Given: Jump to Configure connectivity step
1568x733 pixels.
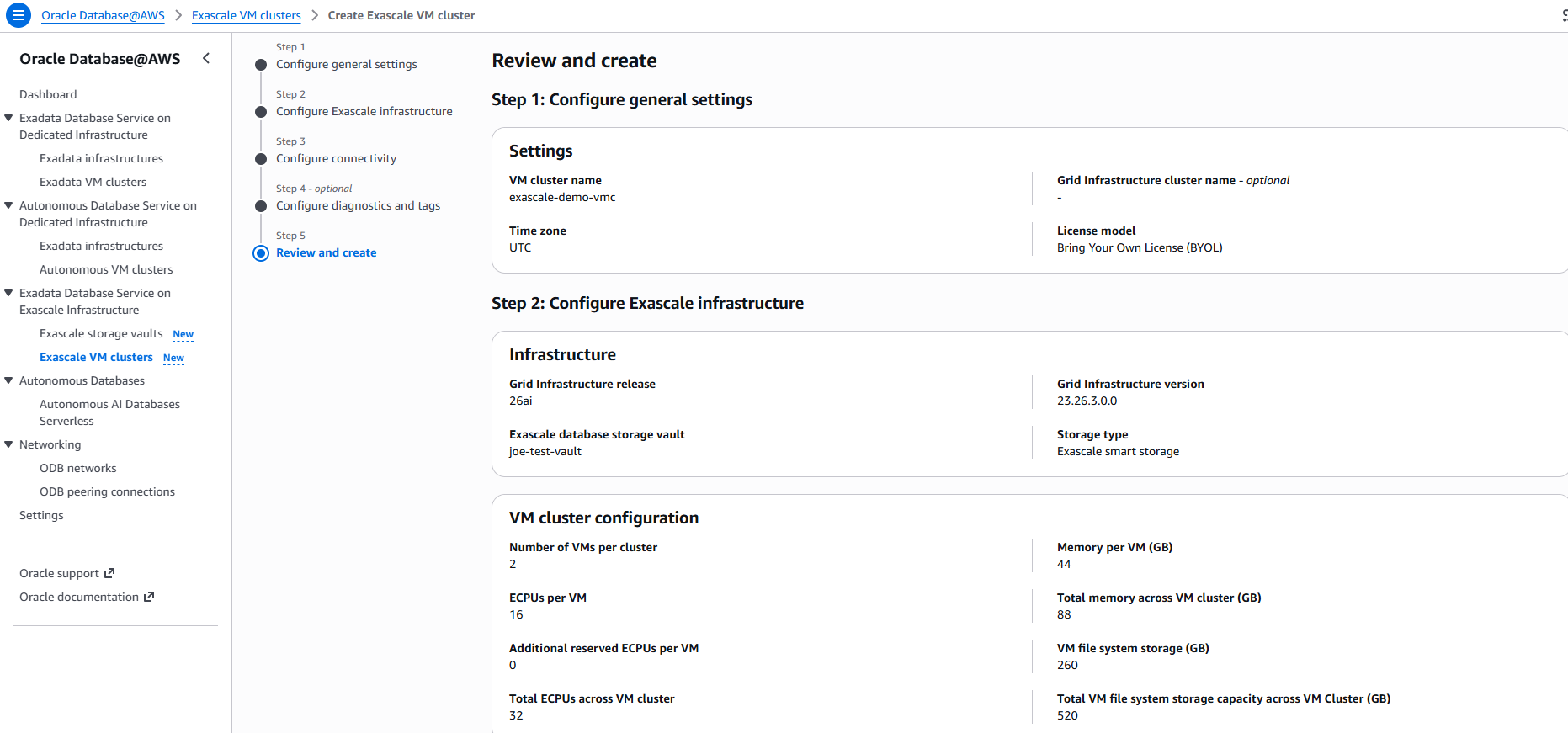Looking at the screenshot, I should pos(336,158).
